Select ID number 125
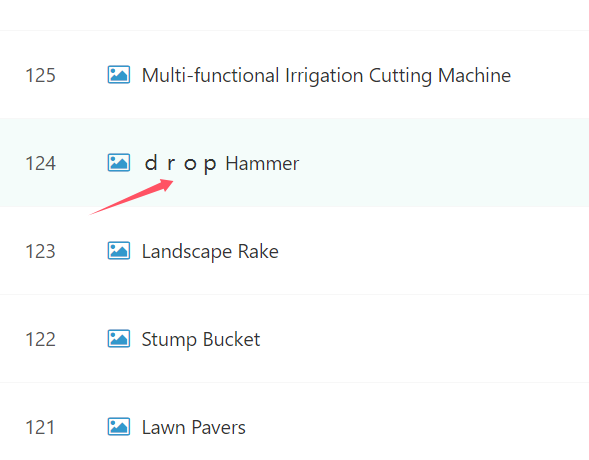 click(x=40, y=75)
